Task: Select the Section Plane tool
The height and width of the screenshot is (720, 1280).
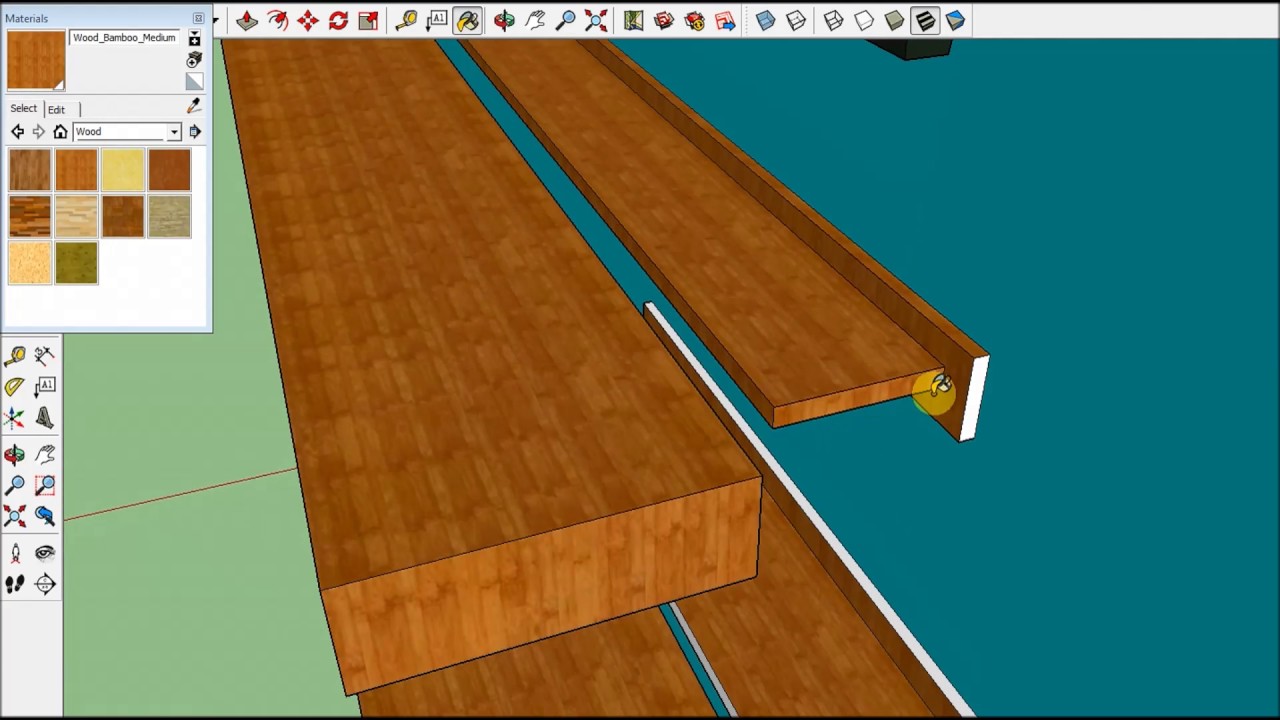Action: click(x=44, y=585)
